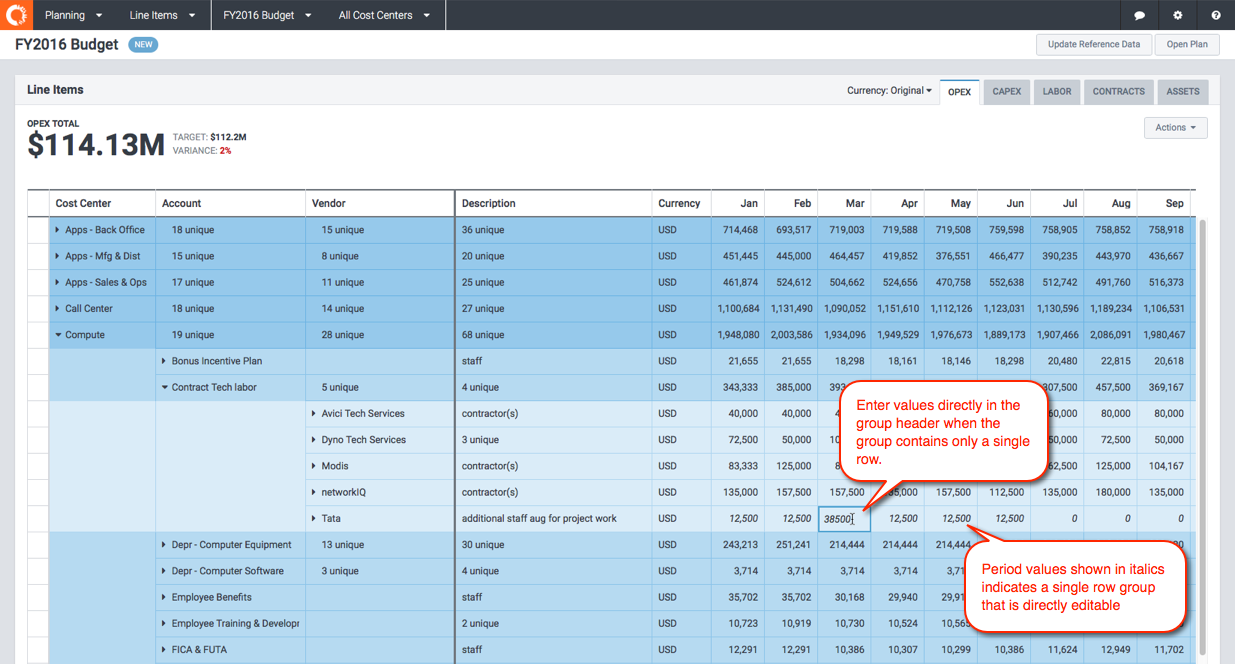
Task: Switch to the LABOR tab
Action: 1056,92
